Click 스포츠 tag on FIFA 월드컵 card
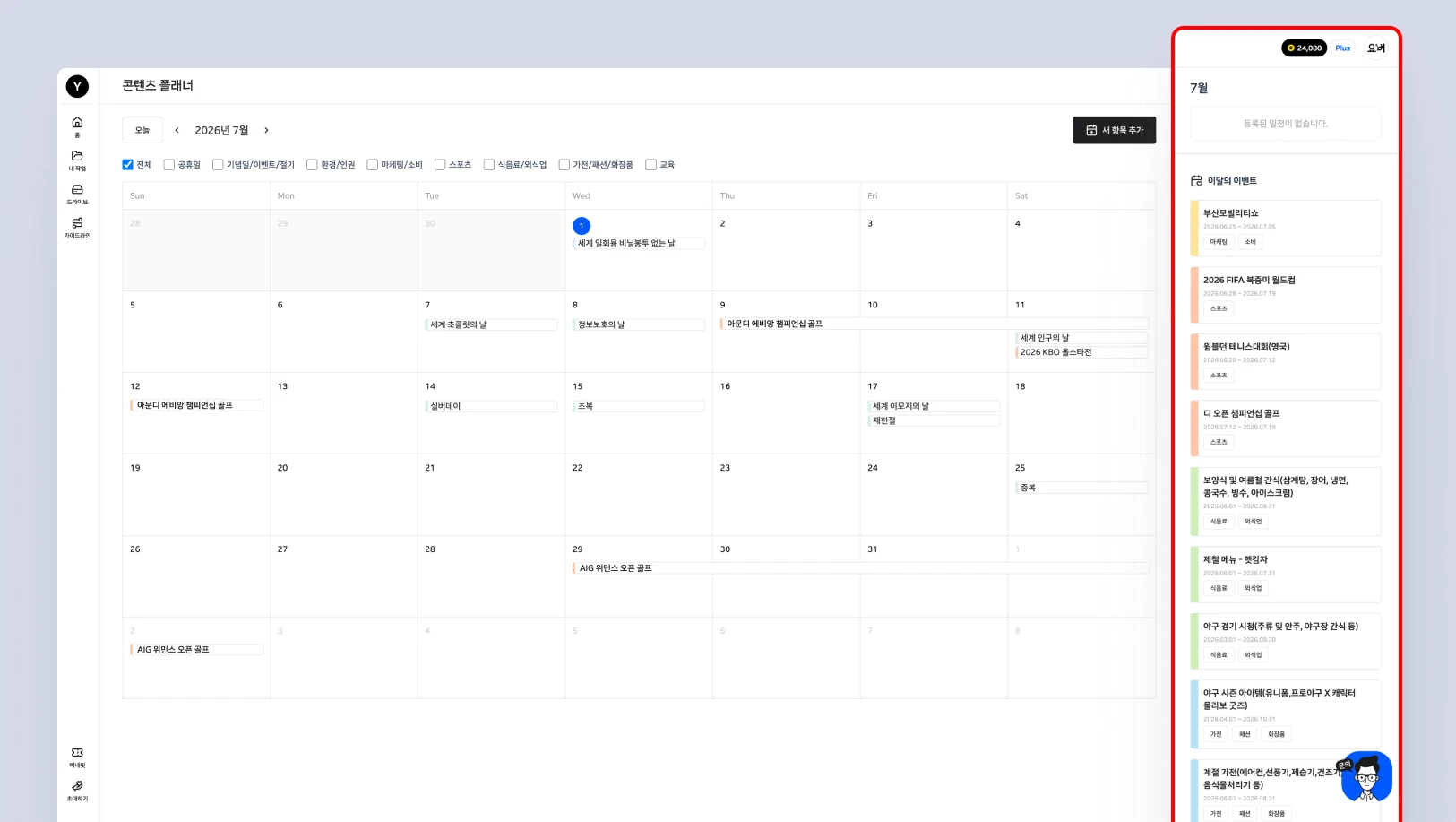Screen dimensions: 1456x822 point(1219,308)
